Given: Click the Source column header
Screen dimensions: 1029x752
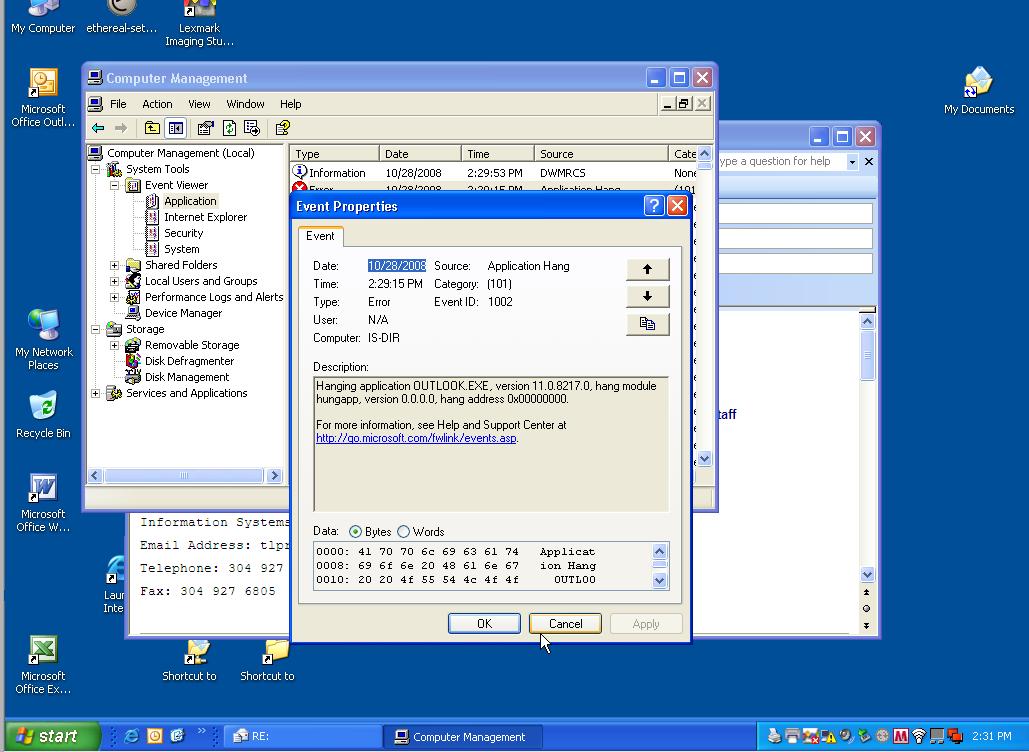Looking at the screenshot, I should click(600, 154).
